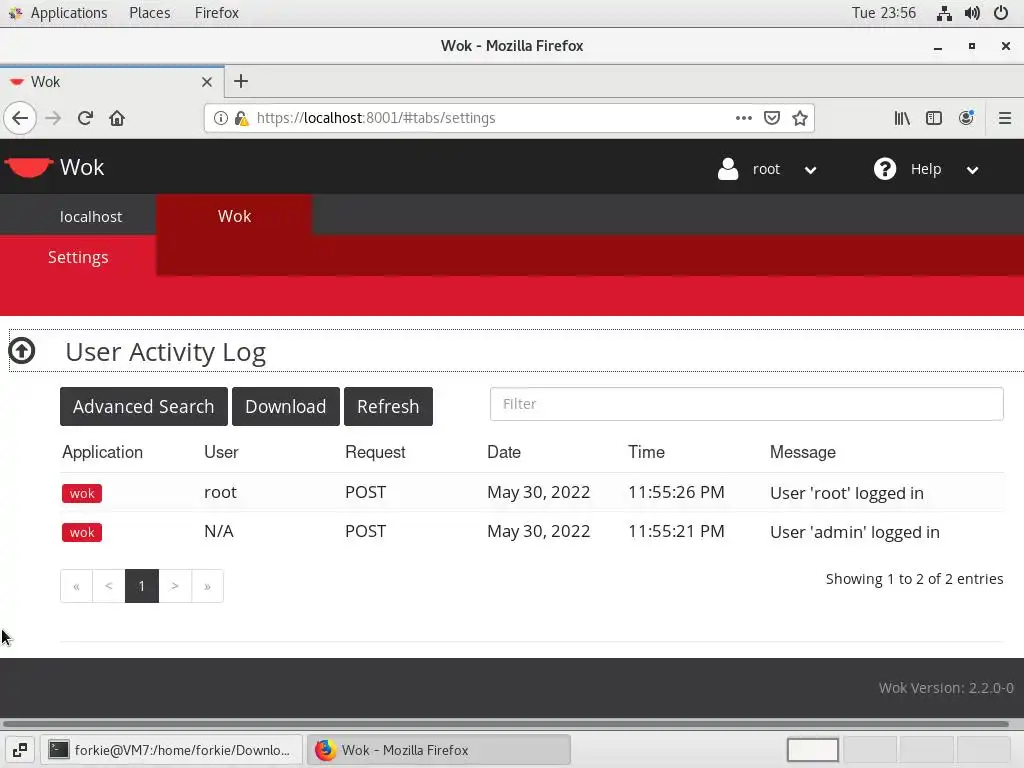Viewport: 1024px width, 768px height.
Task: Open the volume control icon
Action: point(972,13)
